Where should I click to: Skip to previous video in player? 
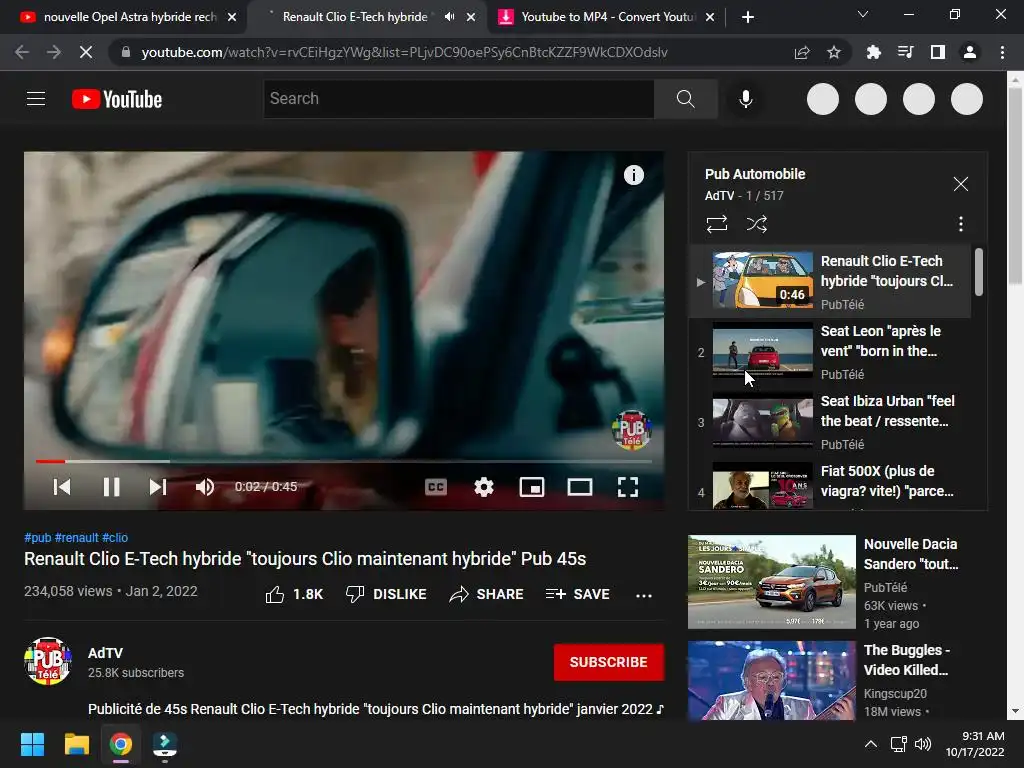62,487
